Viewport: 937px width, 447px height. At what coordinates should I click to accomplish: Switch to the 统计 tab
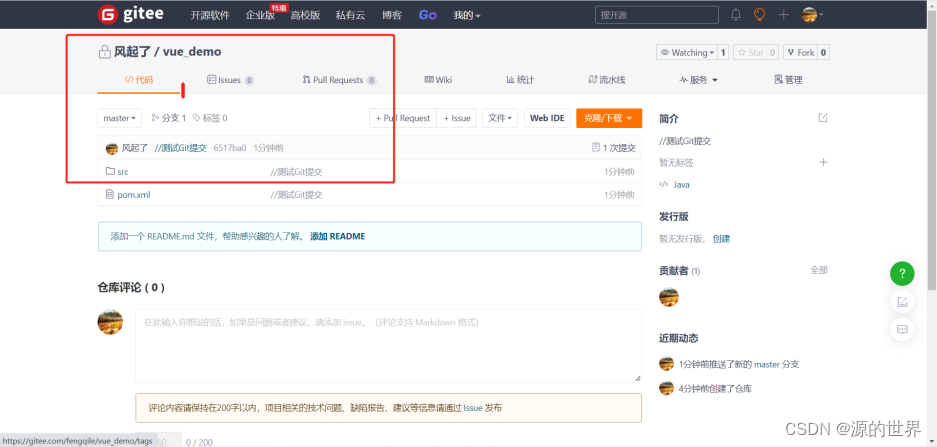[x=520, y=79]
